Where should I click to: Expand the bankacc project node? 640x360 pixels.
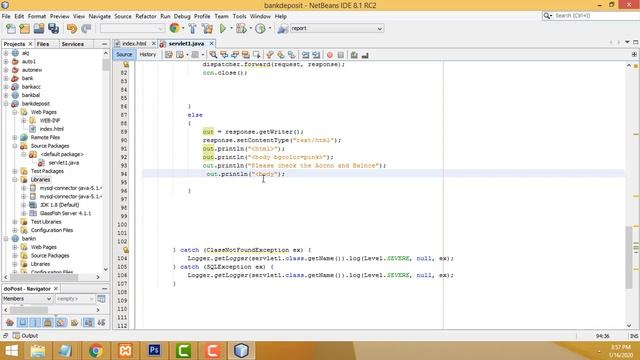(x=6, y=87)
